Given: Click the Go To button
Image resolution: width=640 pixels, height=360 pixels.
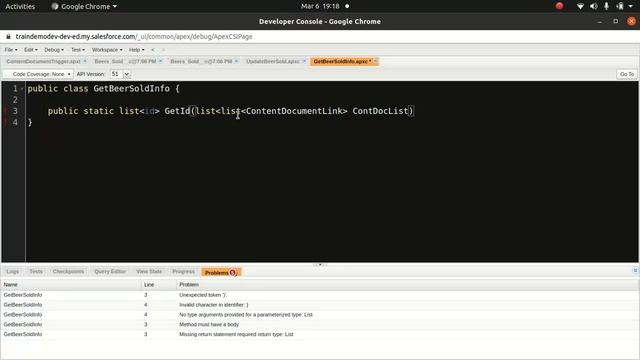Looking at the screenshot, I should click(x=627, y=74).
